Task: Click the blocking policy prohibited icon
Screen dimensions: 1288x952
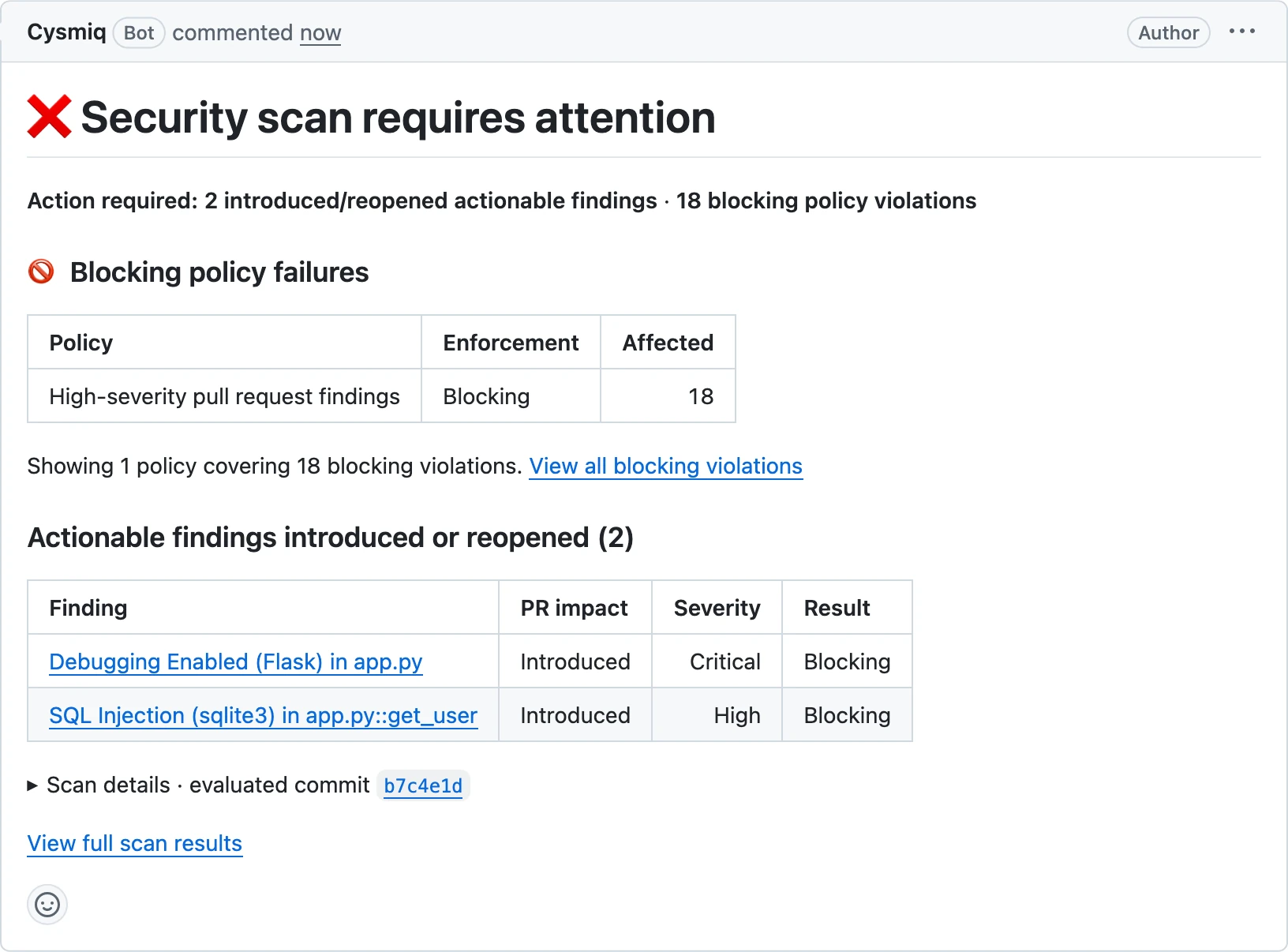Action: click(41, 272)
